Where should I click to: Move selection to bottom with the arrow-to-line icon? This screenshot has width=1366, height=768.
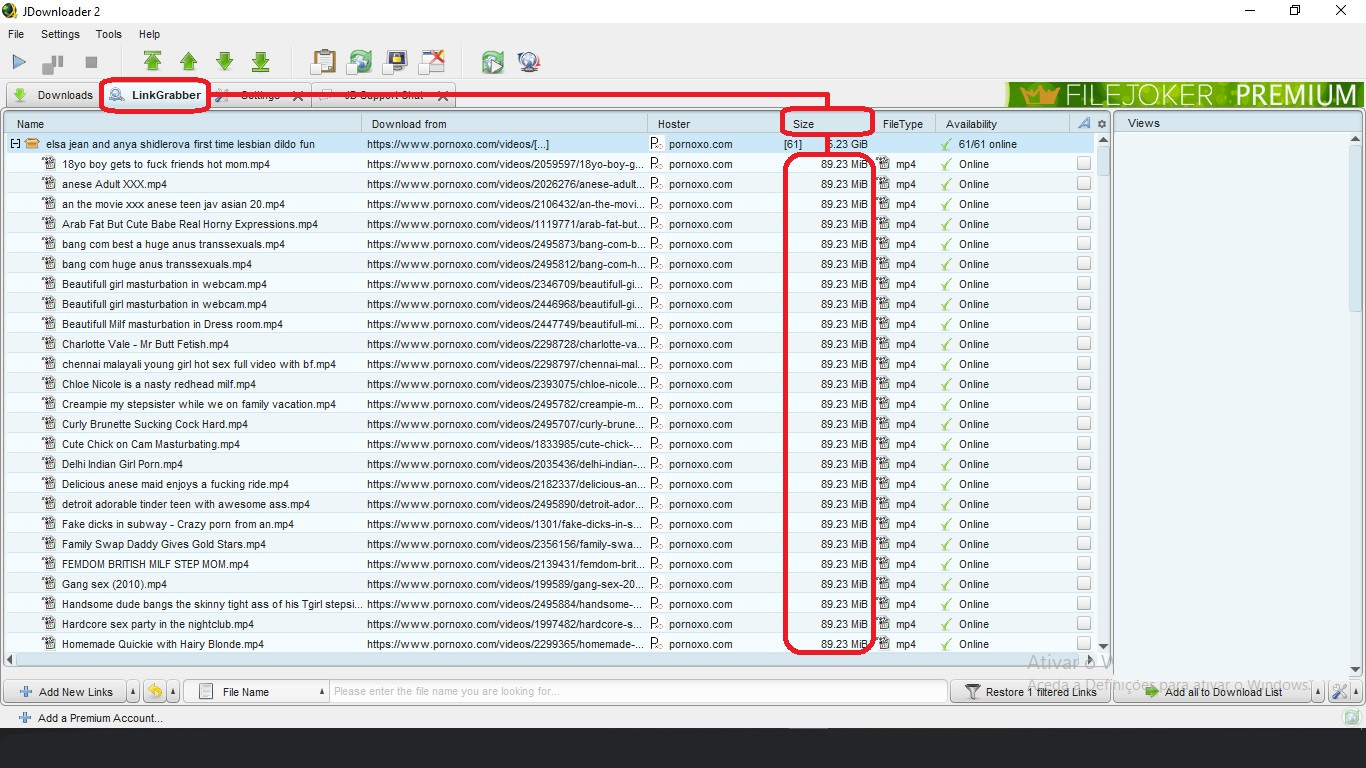click(x=260, y=62)
